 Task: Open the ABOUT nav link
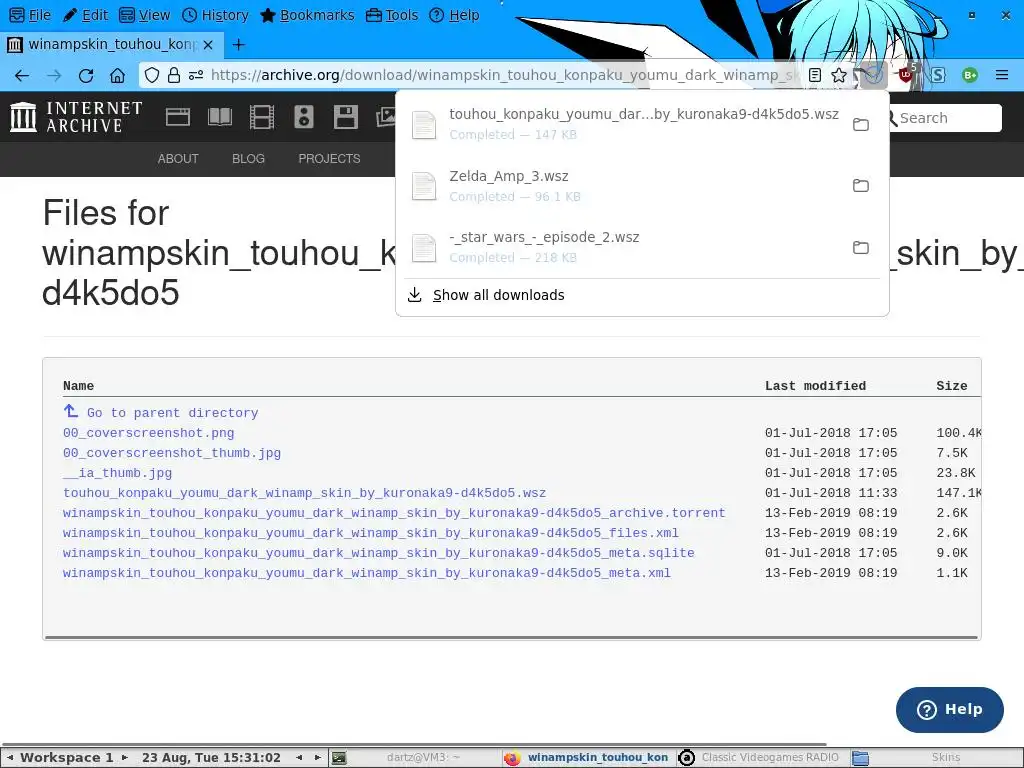coord(178,159)
